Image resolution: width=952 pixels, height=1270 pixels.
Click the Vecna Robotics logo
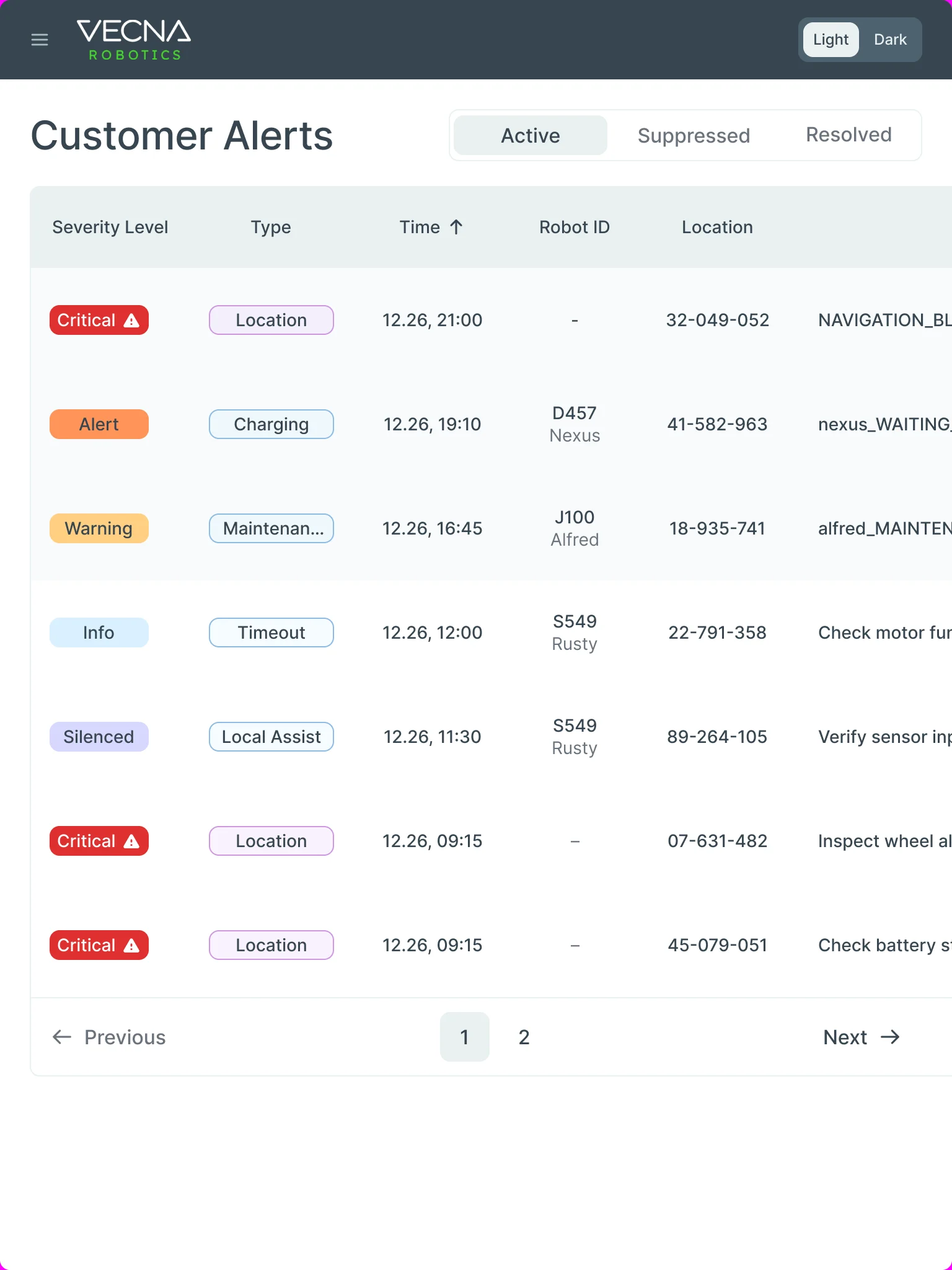pos(134,40)
